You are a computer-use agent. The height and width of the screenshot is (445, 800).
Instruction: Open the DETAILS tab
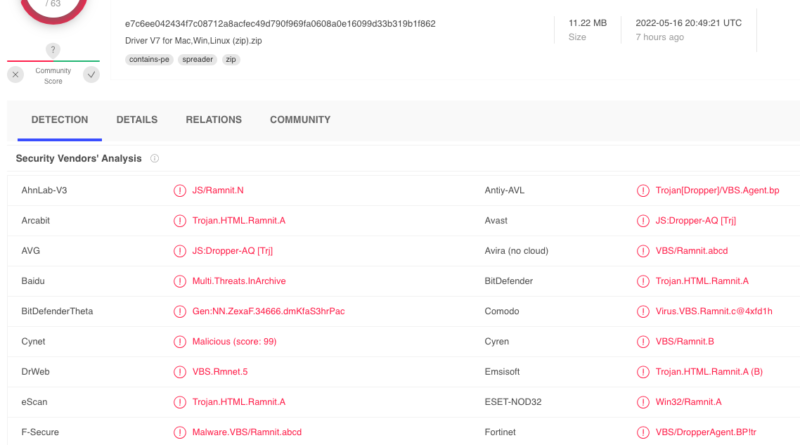point(137,119)
